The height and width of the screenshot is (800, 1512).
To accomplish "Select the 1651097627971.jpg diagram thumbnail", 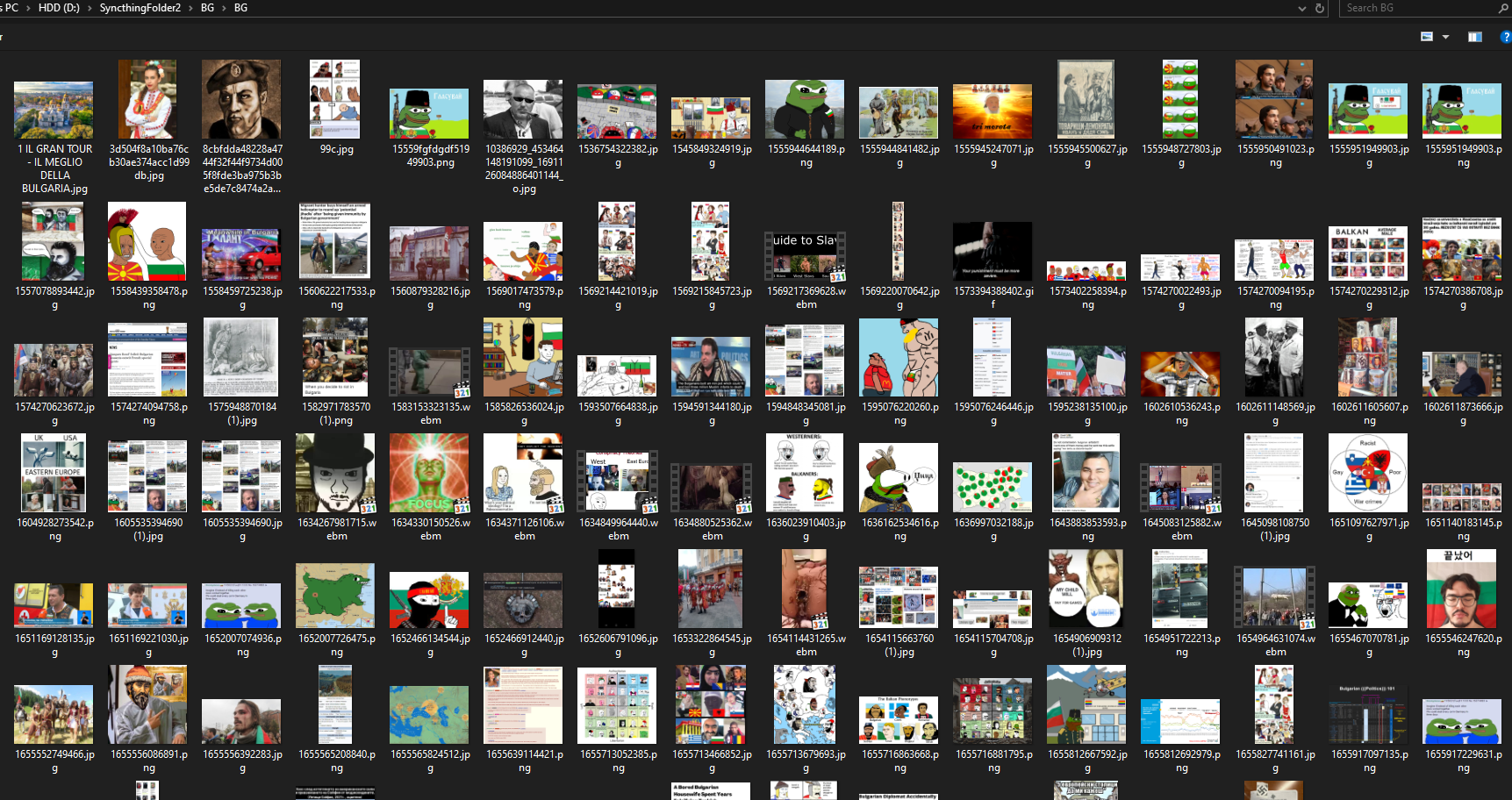I will (x=1368, y=473).
